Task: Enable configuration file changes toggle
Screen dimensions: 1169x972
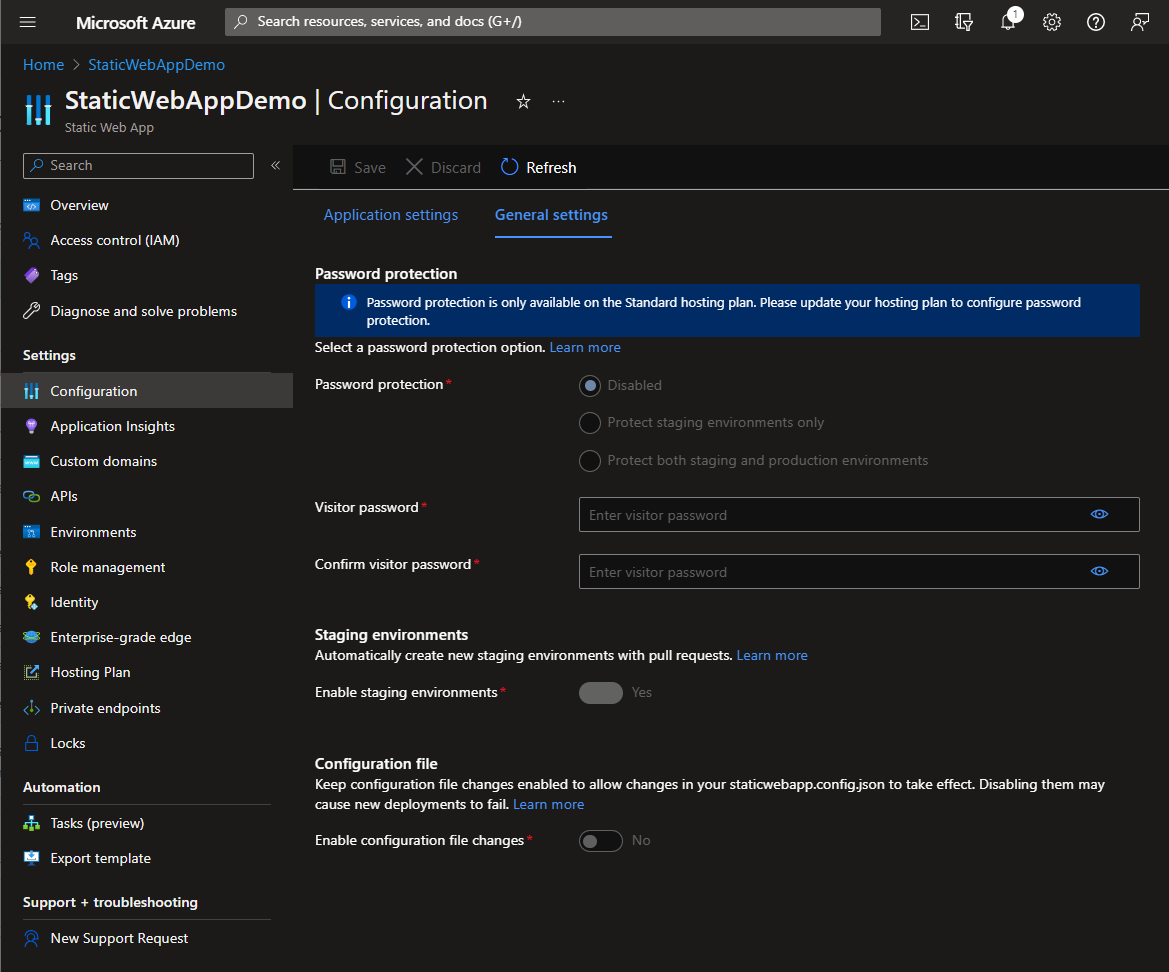Action: pos(600,840)
